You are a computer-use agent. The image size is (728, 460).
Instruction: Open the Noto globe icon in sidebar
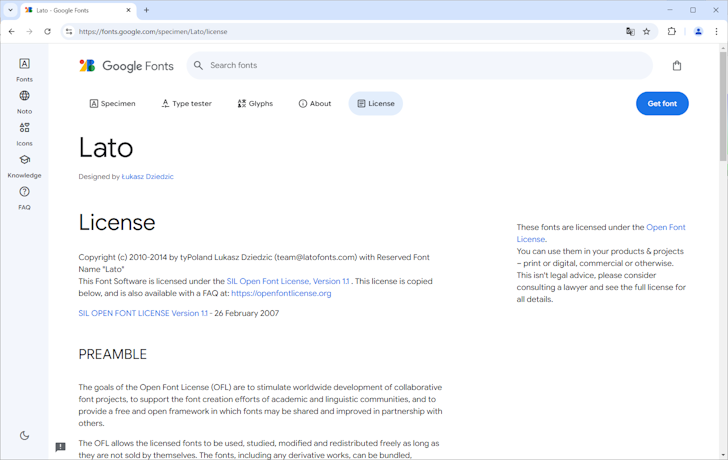coord(24,96)
